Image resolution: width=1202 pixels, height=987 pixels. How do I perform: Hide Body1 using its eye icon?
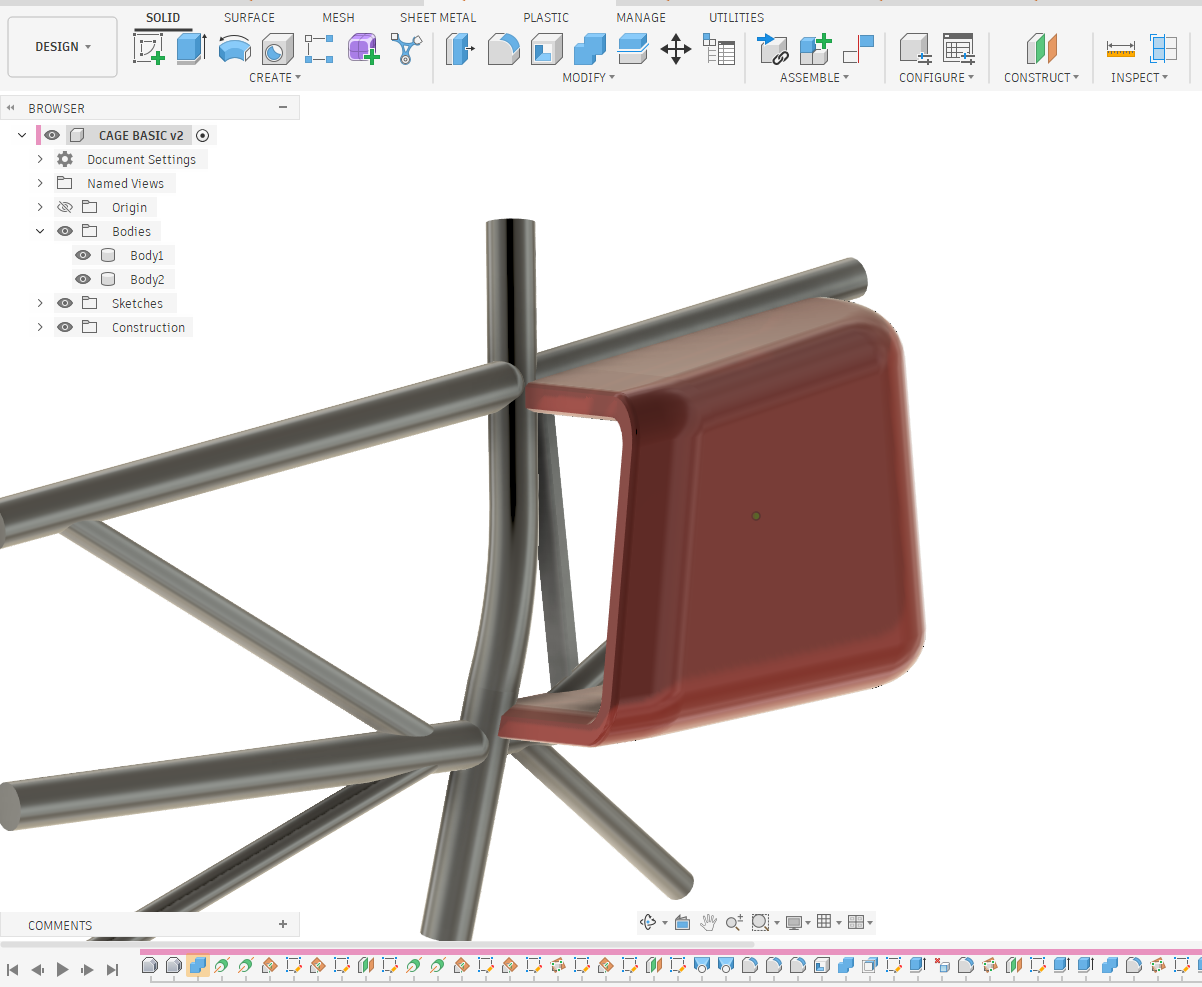tap(84, 255)
